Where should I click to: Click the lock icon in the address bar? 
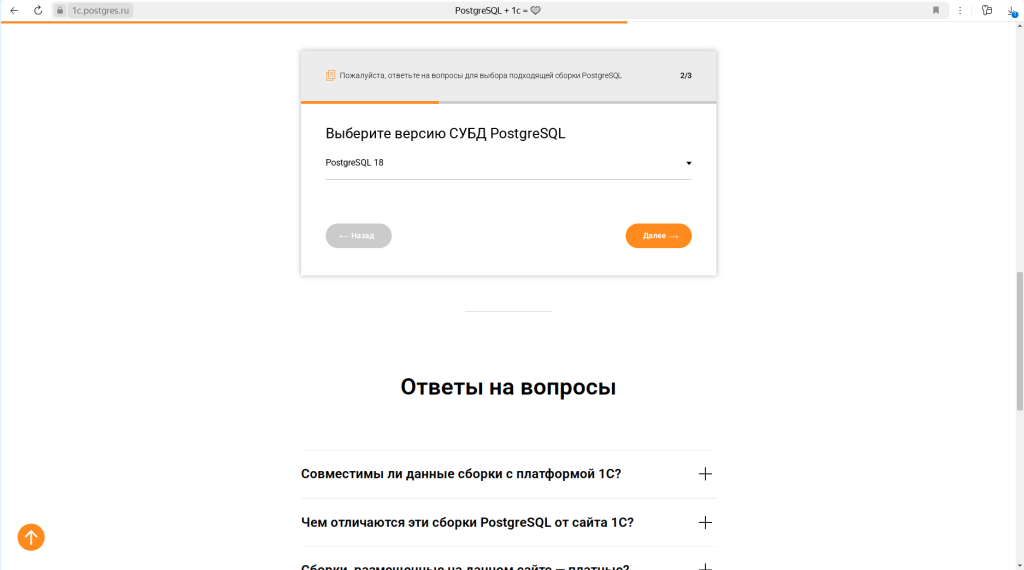[60, 10]
